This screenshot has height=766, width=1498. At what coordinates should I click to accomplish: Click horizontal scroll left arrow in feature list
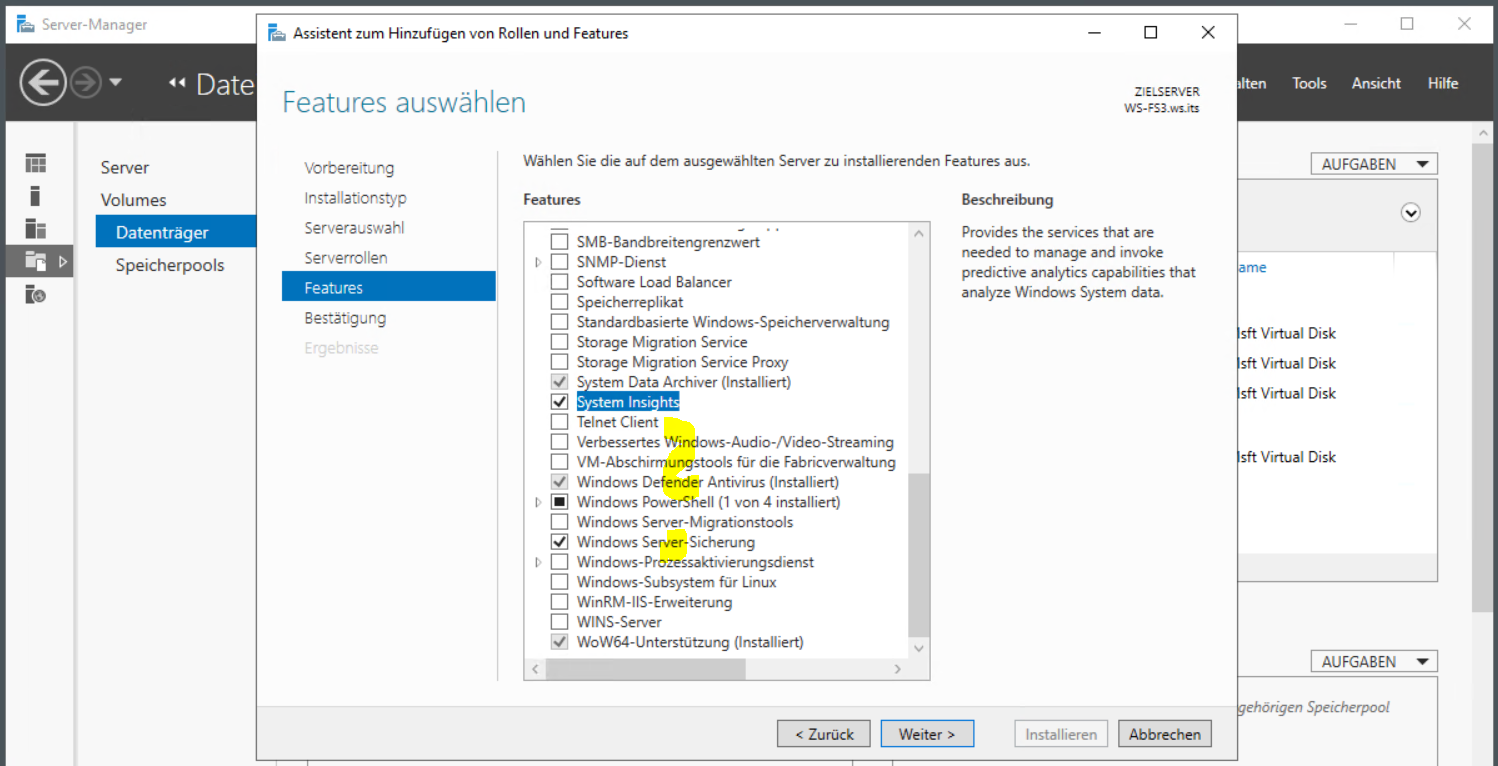point(535,669)
